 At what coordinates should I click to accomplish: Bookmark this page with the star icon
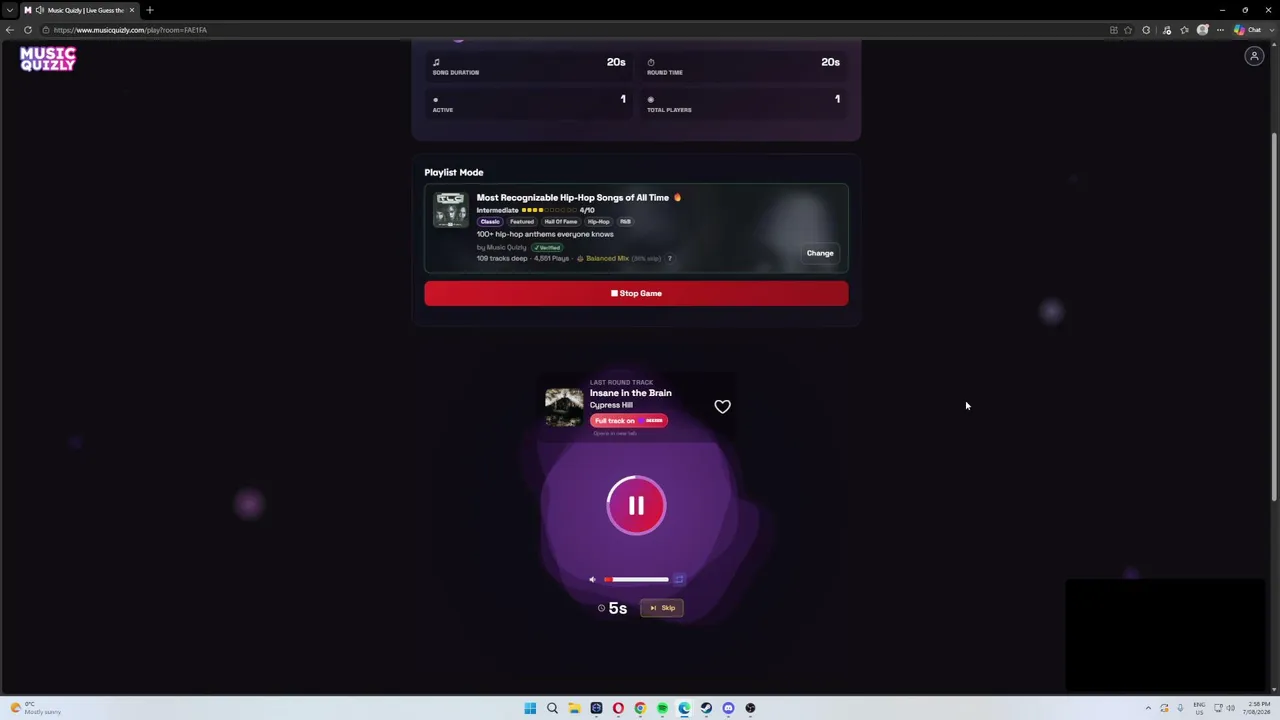[x=1128, y=30]
